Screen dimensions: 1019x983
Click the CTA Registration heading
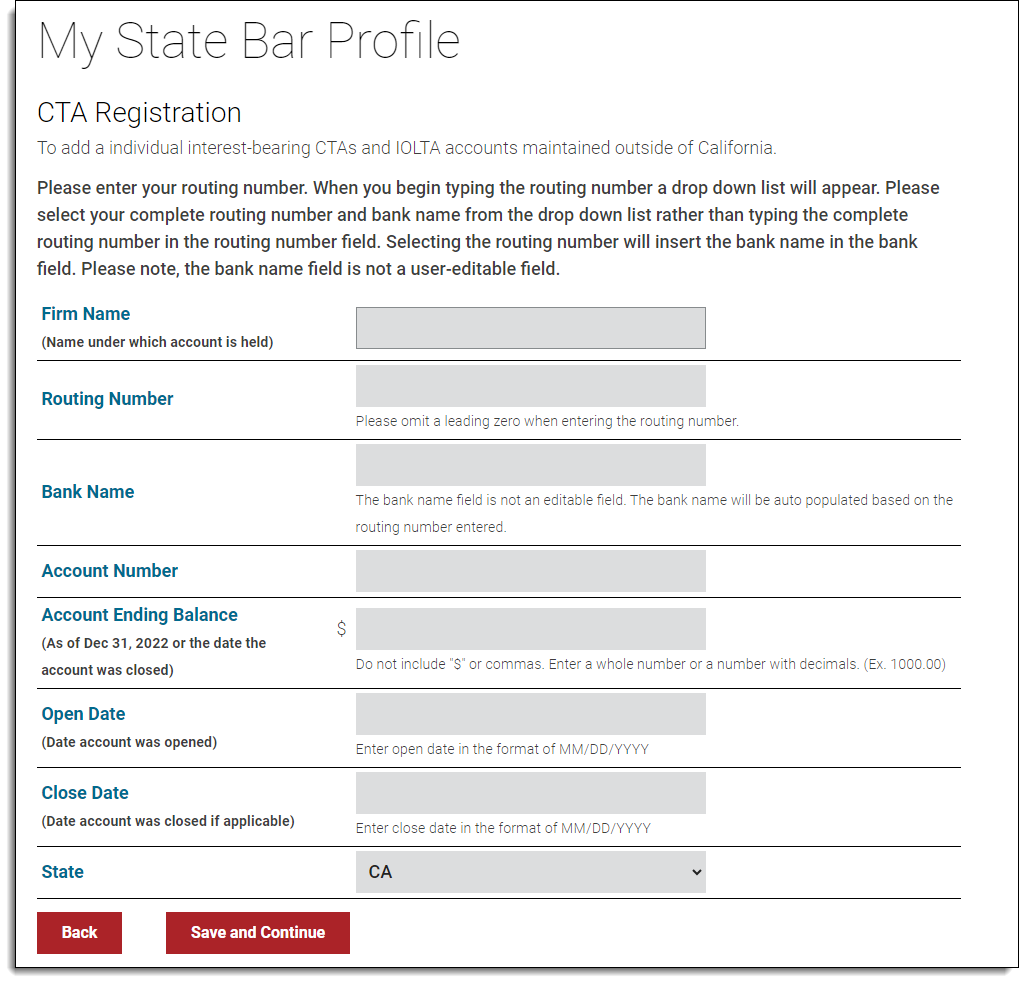tap(139, 112)
